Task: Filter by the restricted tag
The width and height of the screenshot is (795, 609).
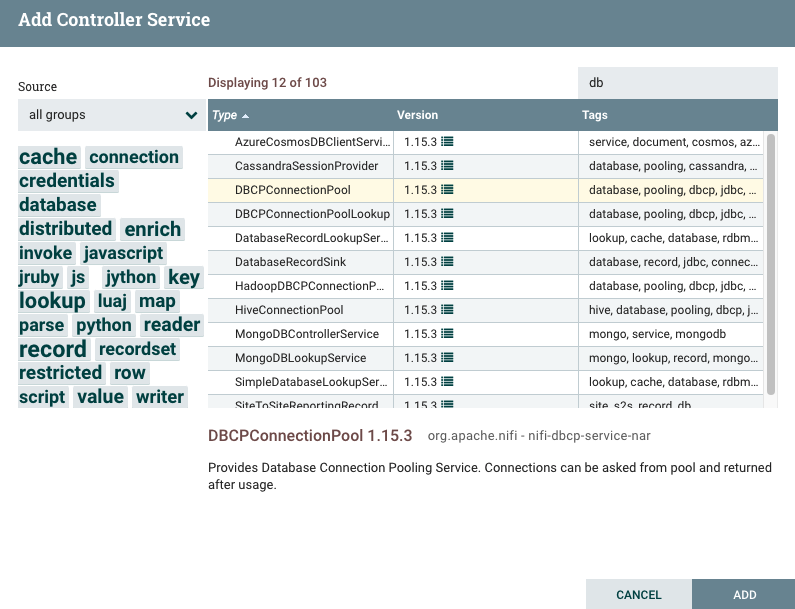Action: 60,373
